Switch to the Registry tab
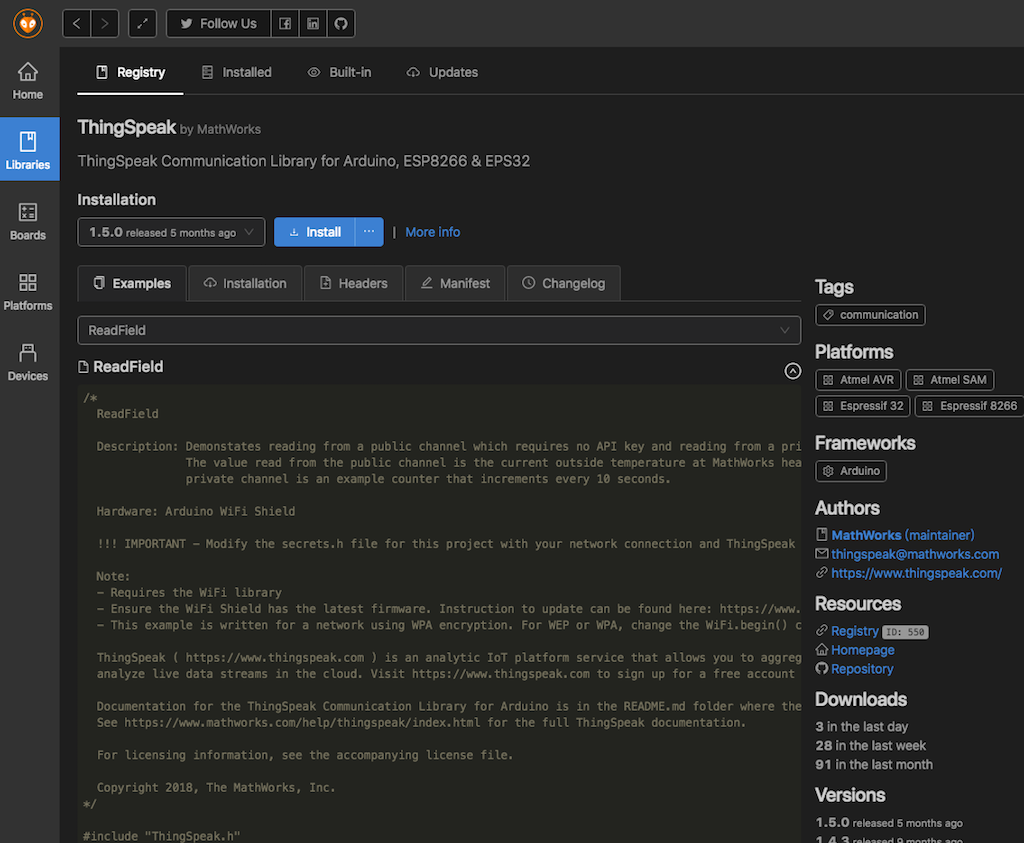Image resolution: width=1024 pixels, height=843 pixels. 130,72
